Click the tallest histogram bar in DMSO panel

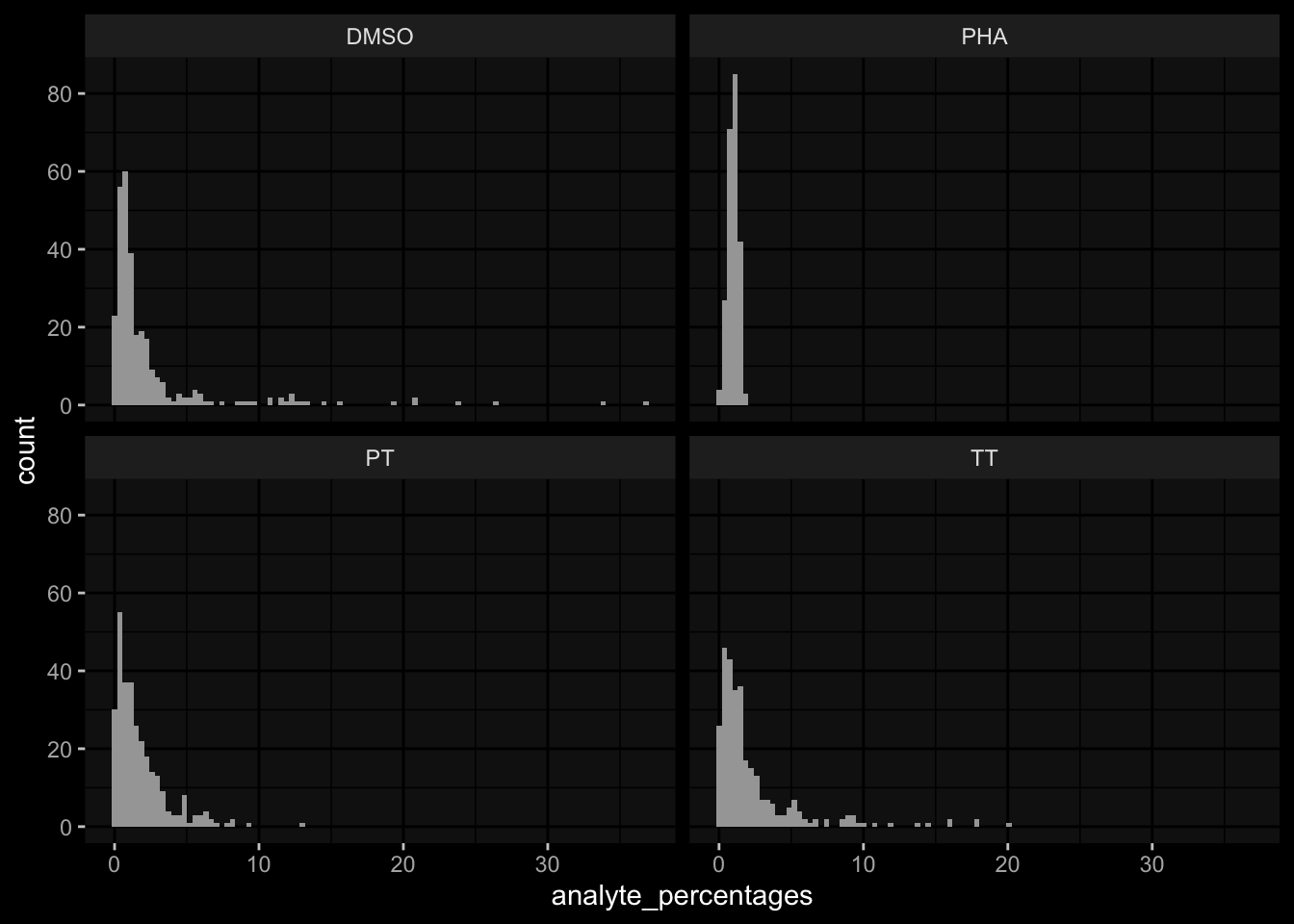tap(125, 289)
